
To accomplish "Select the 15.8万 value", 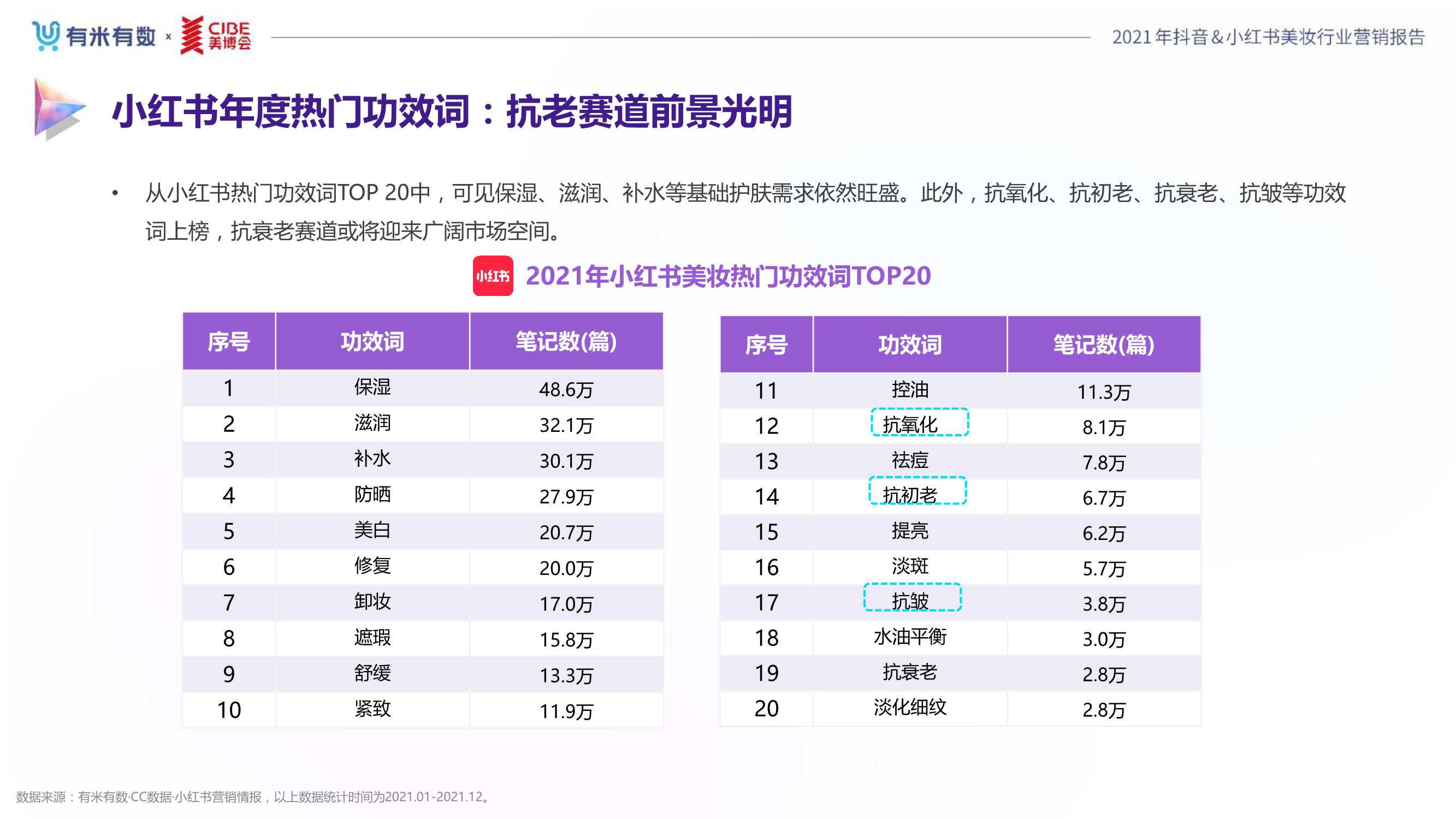I will coord(566,640).
